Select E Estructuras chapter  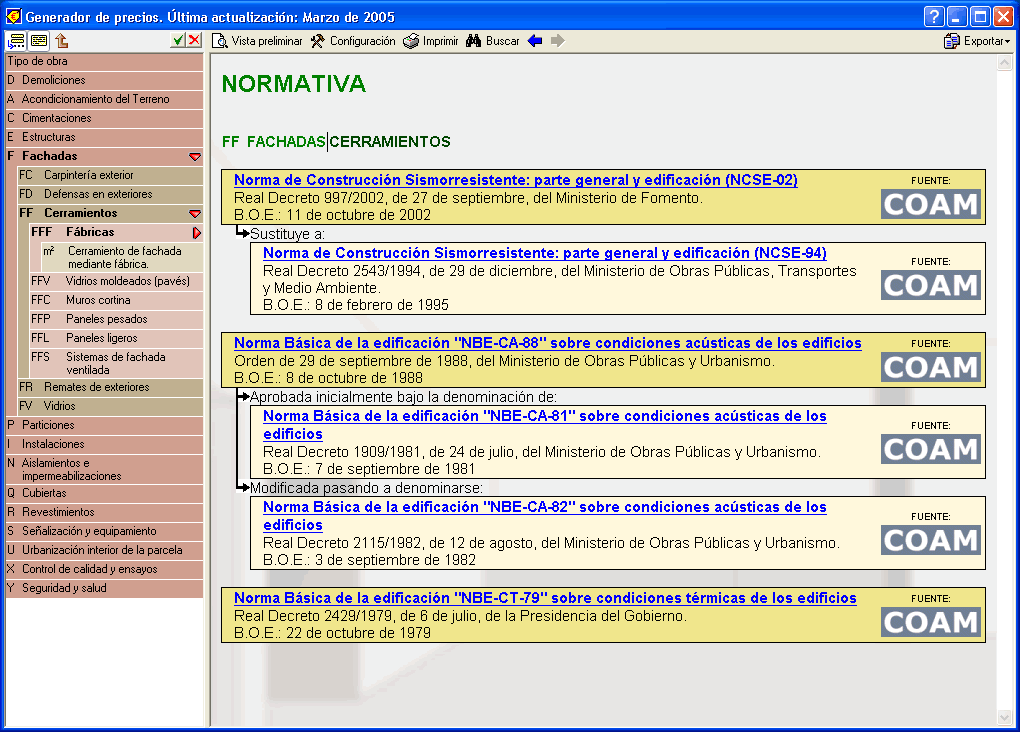coord(104,137)
